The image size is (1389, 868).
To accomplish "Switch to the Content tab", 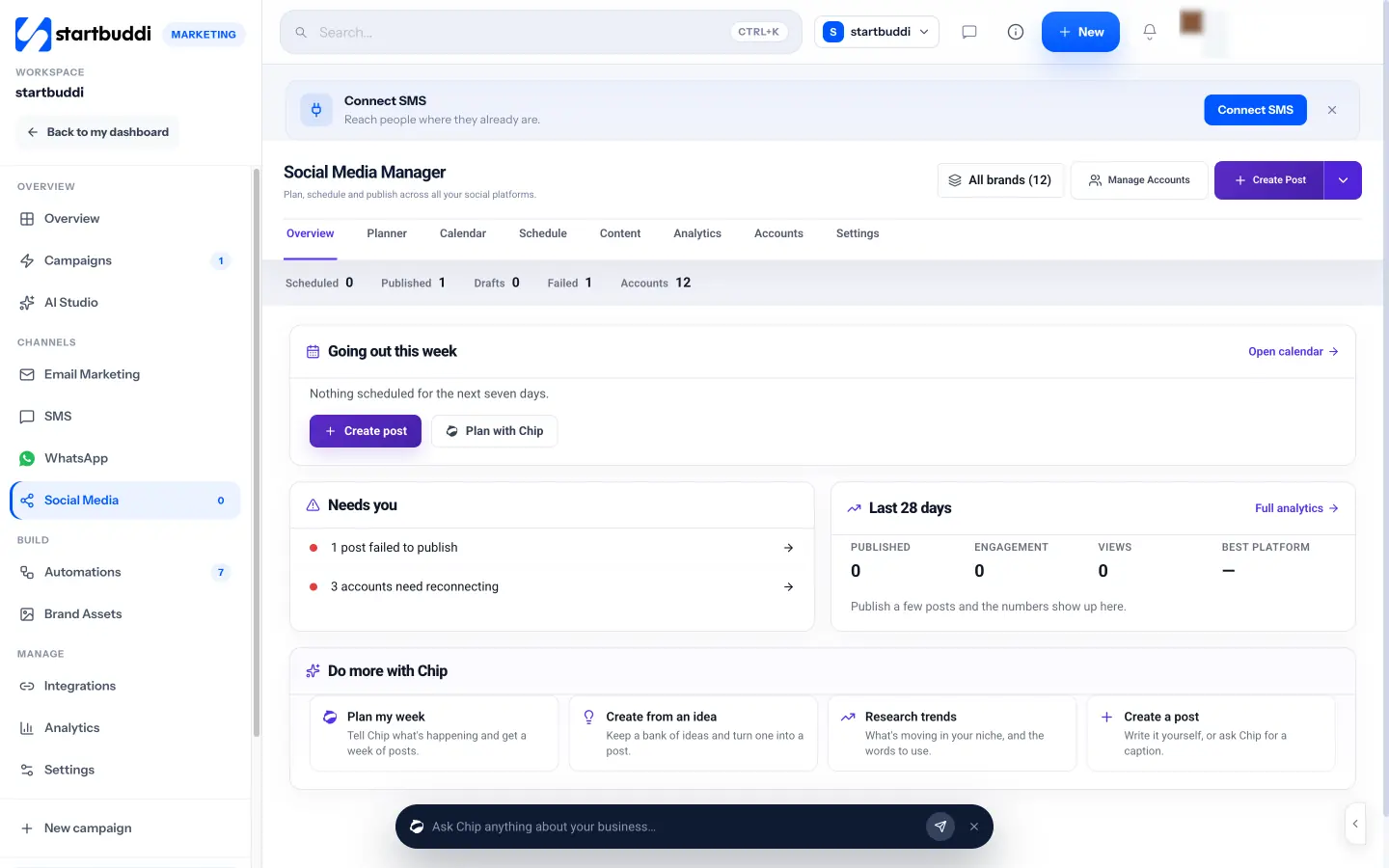I will point(620,233).
